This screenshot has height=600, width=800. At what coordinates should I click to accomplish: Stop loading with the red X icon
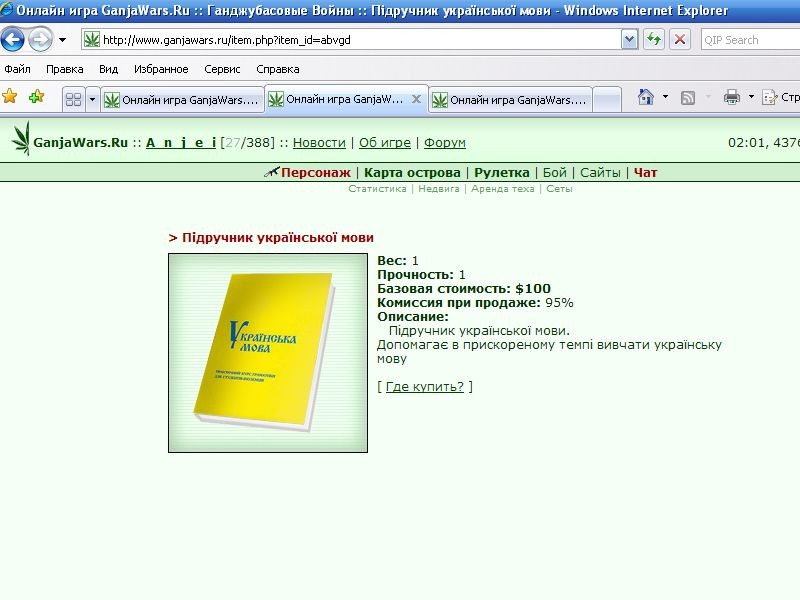click(680, 40)
